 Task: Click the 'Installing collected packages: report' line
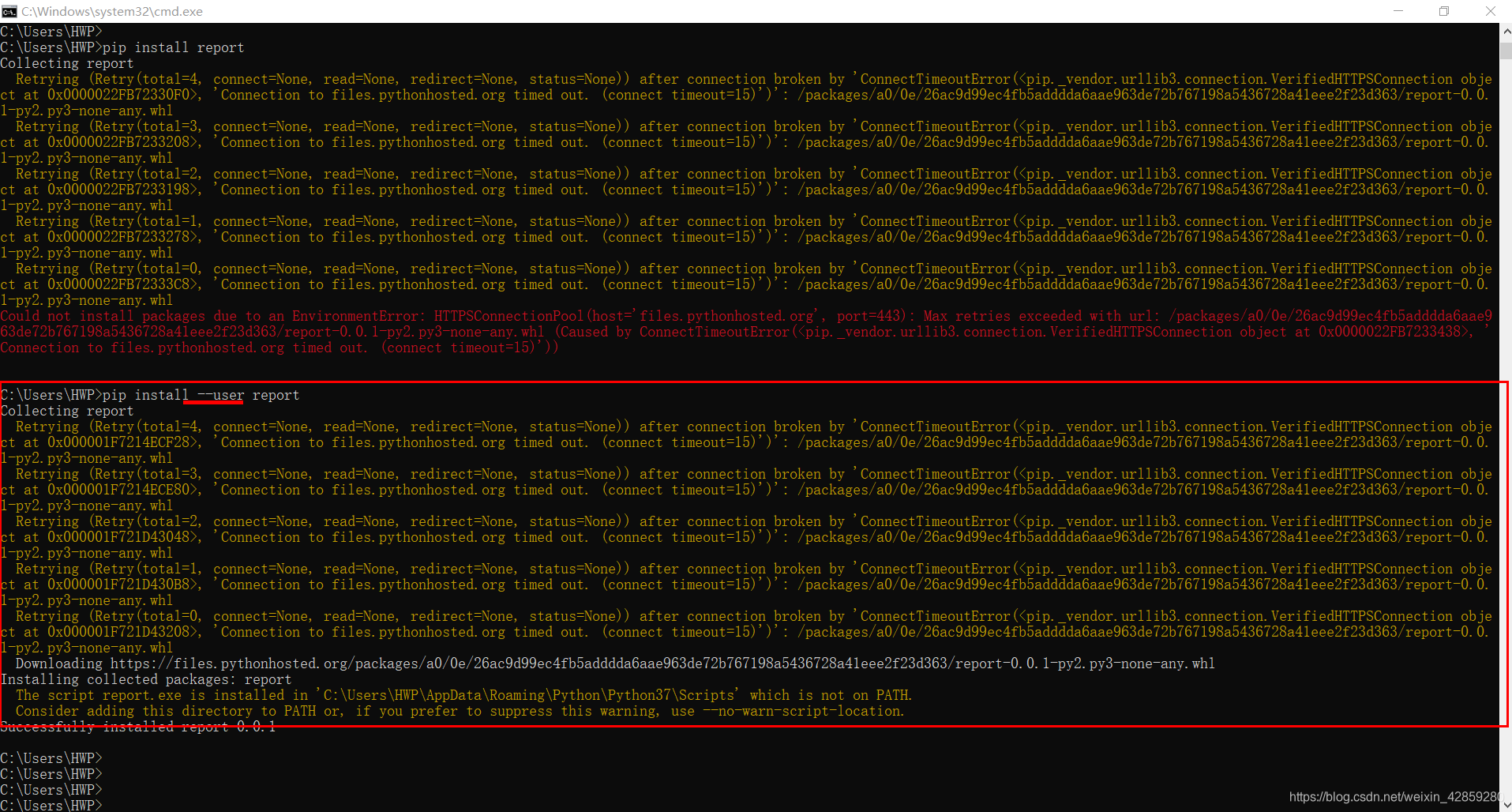pyautogui.click(x=146, y=679)
